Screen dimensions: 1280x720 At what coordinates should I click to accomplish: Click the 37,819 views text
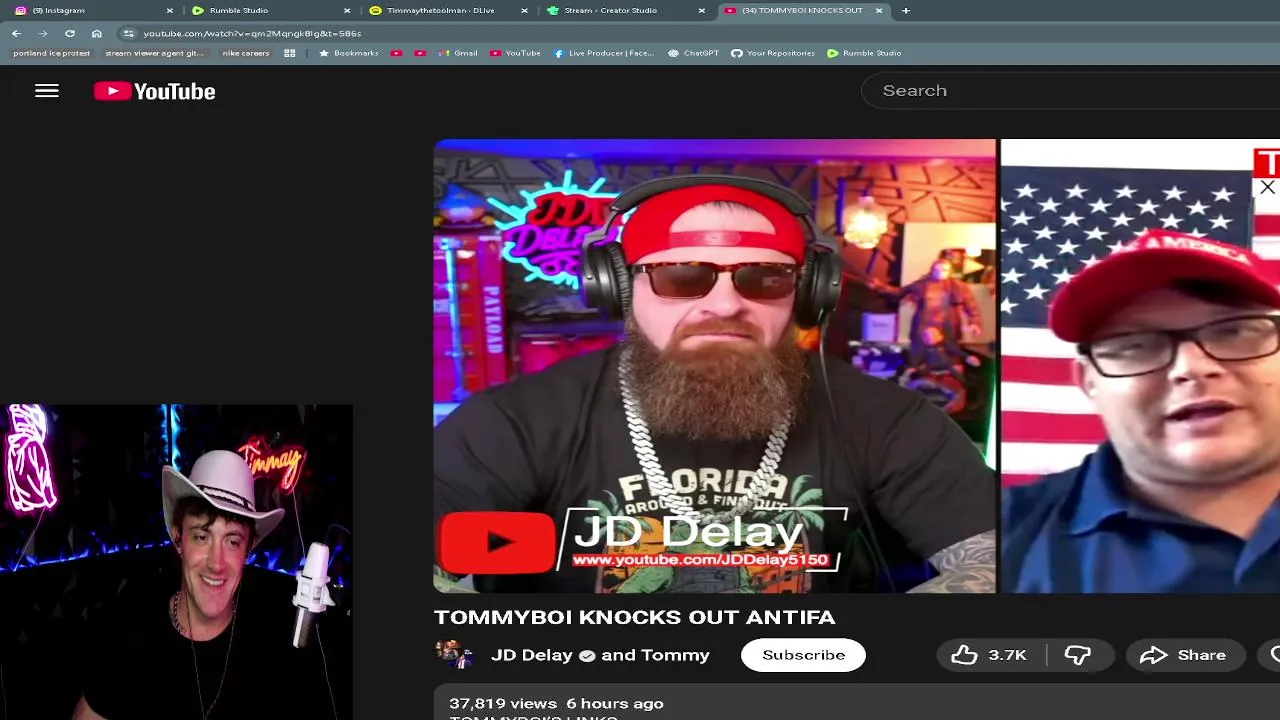tap(503, 704)
